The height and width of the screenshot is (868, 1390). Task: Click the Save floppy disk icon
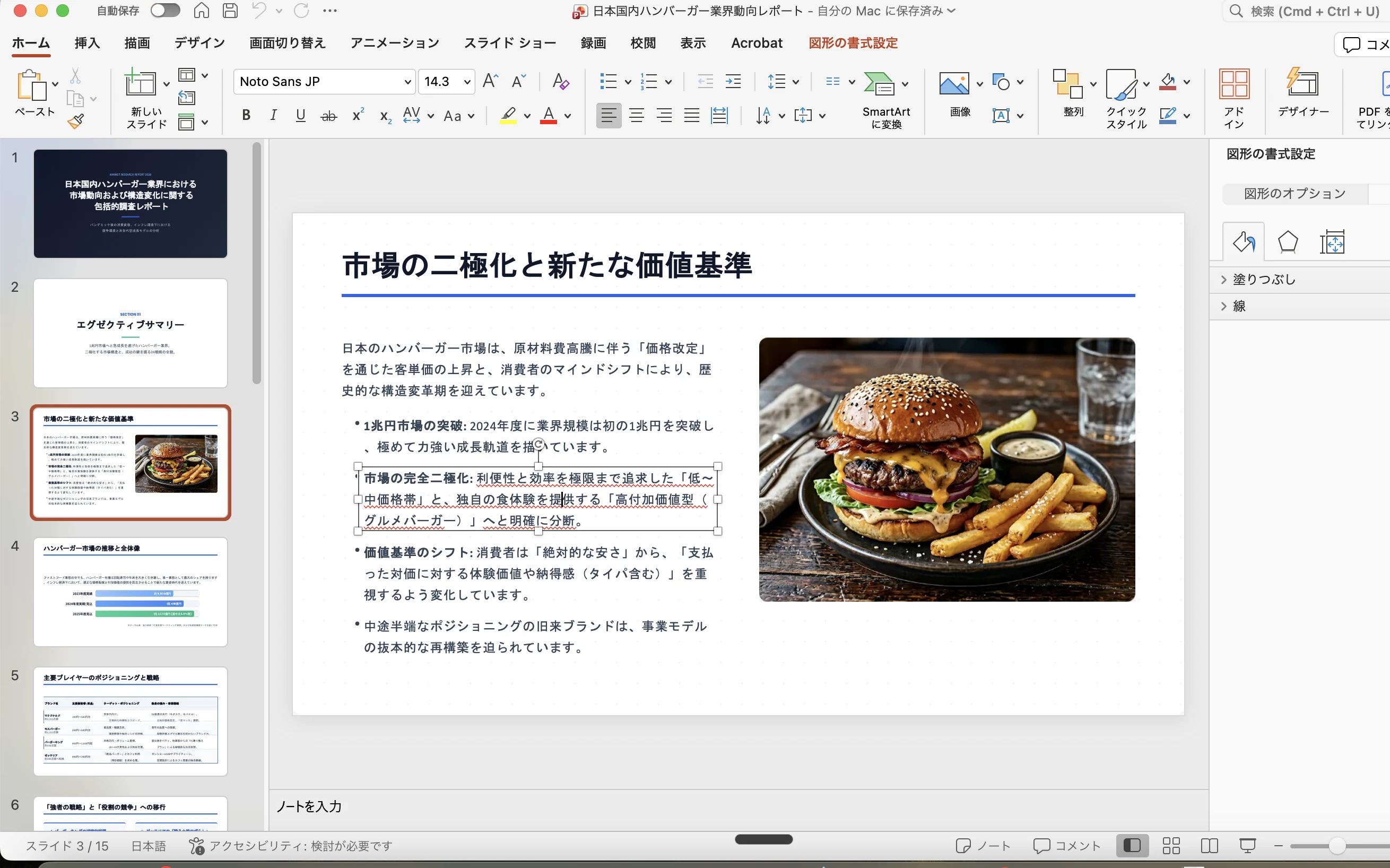click(x=230, y=10)
